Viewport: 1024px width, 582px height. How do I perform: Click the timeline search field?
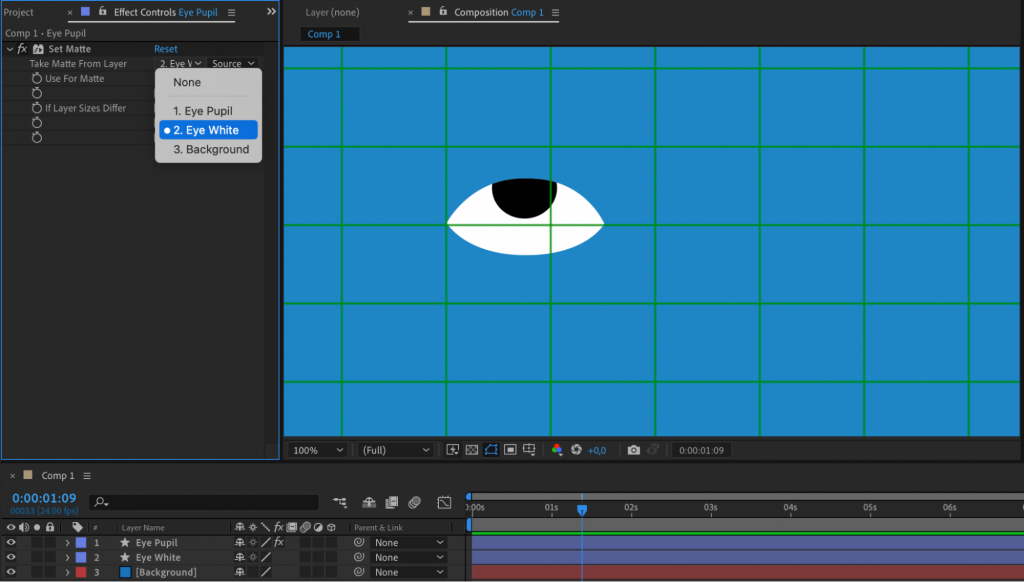click(200, 501)
